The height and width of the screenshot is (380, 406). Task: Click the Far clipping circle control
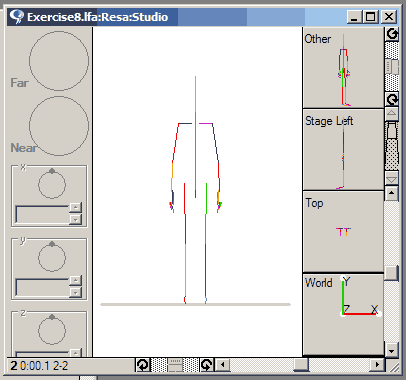pyautogui.click(x=59, y=61)
